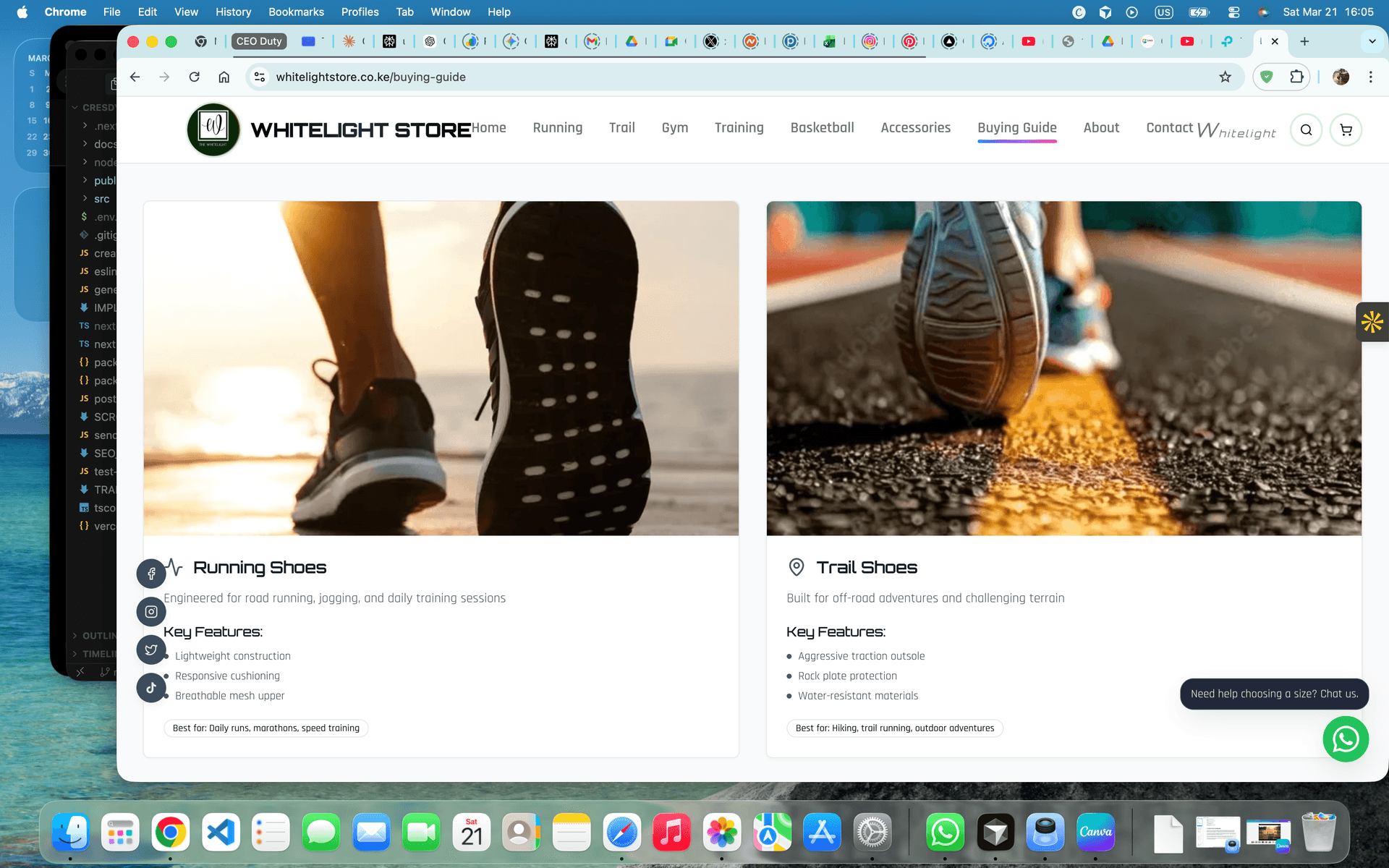This screenshot has height=868, width=1389.
Task: Click the Whitelight Store round logo
Action: tap(213, 129)
